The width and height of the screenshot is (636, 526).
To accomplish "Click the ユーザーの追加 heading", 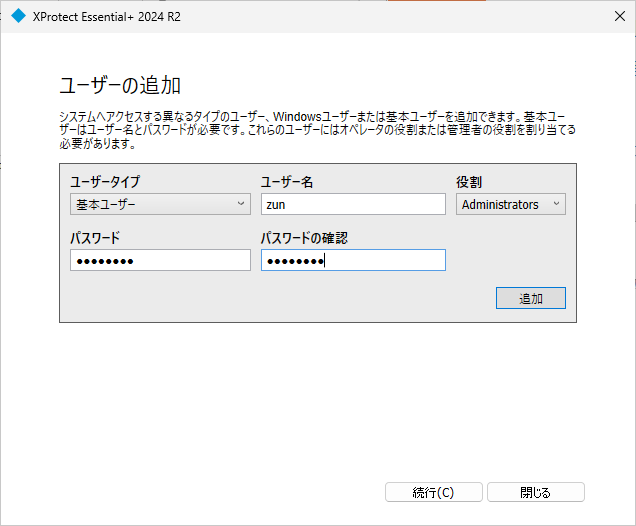I will (x=120, y=86).
